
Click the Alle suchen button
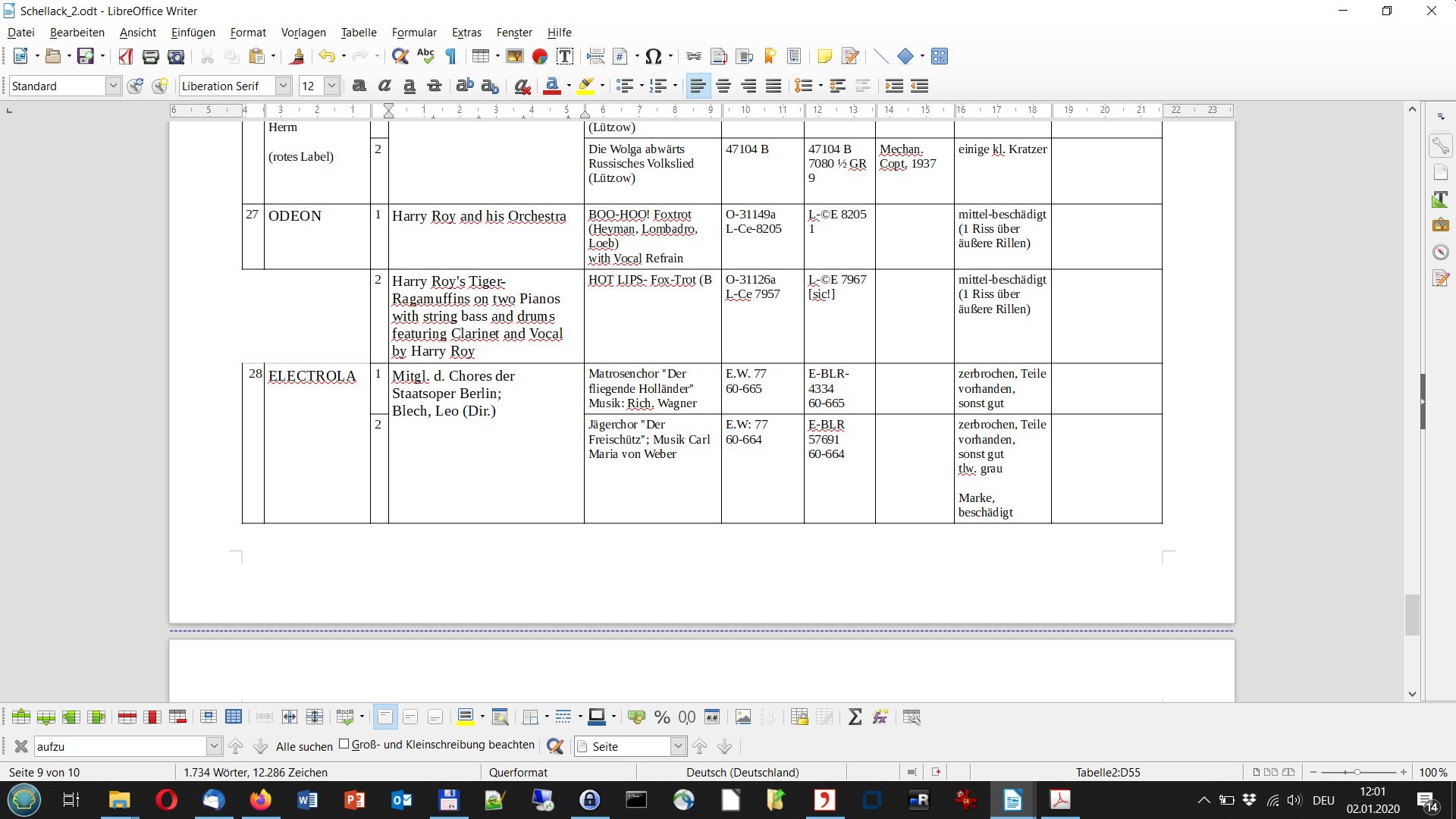304,746
